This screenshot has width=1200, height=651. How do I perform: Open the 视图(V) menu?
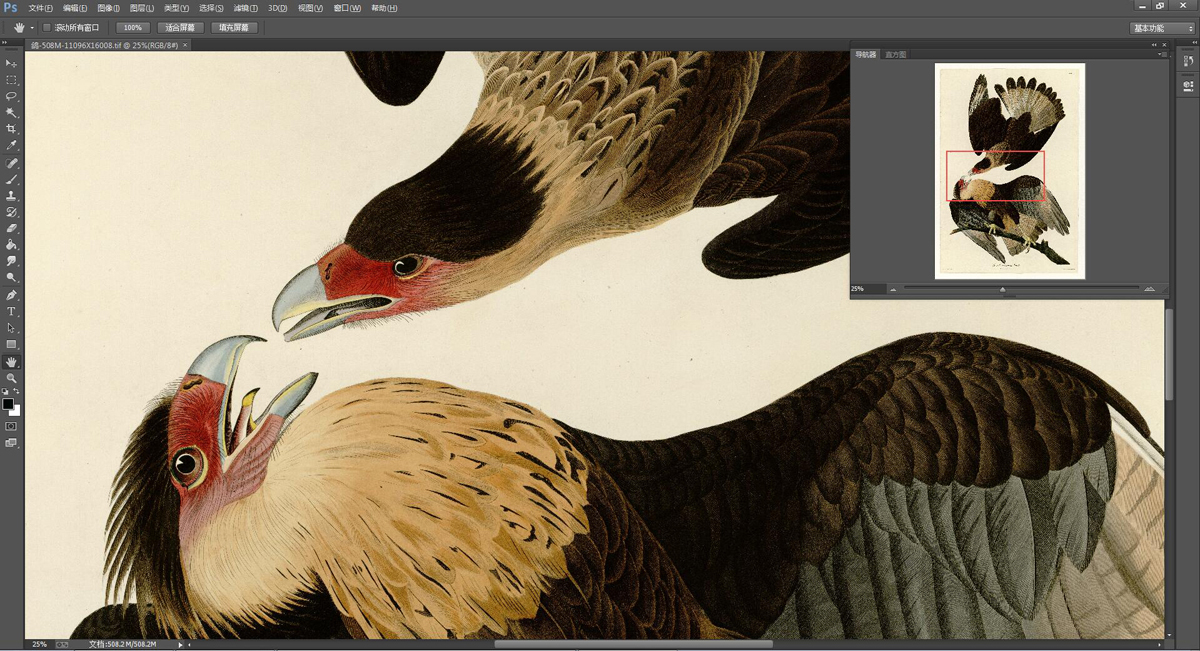(x=312, y=8)
